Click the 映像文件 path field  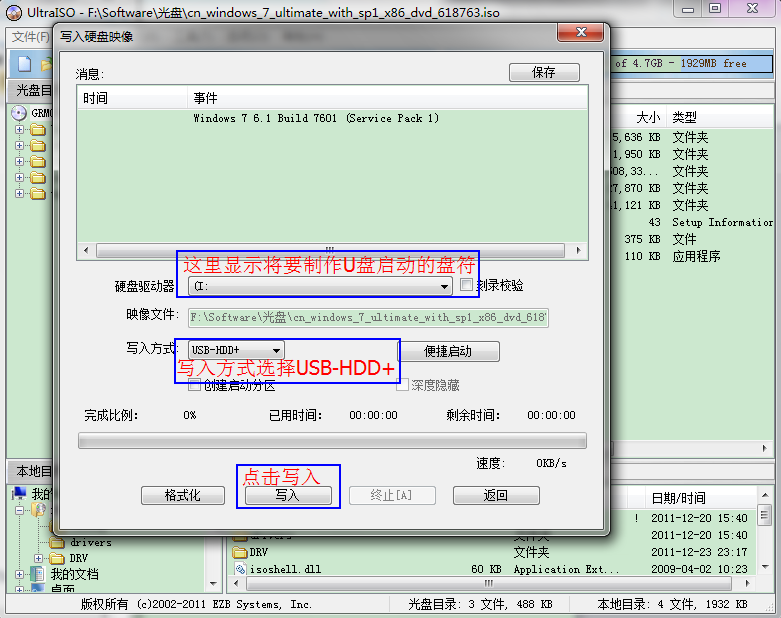click(368, 317)
